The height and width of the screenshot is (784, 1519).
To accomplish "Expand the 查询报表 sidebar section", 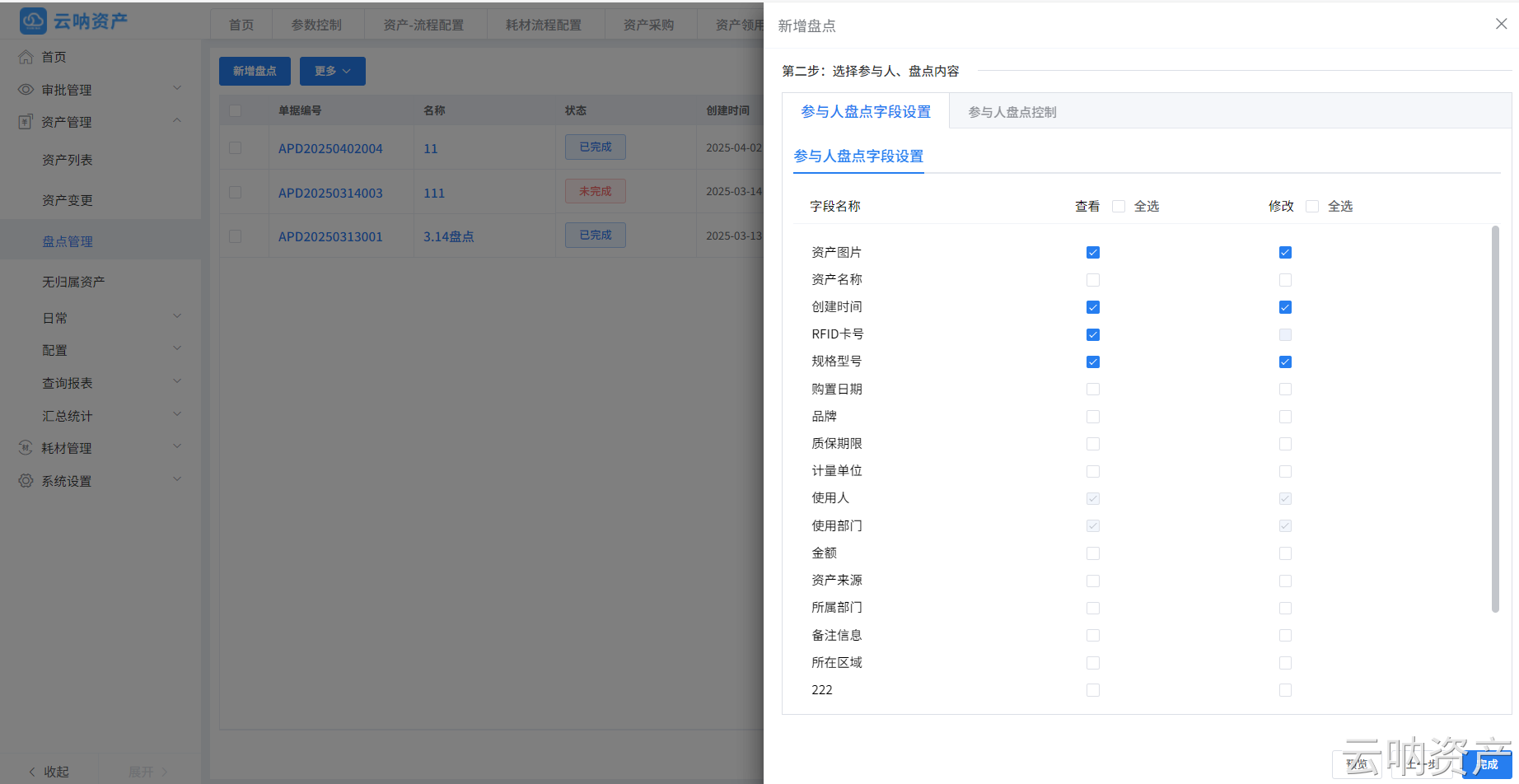I will point(67,382).
